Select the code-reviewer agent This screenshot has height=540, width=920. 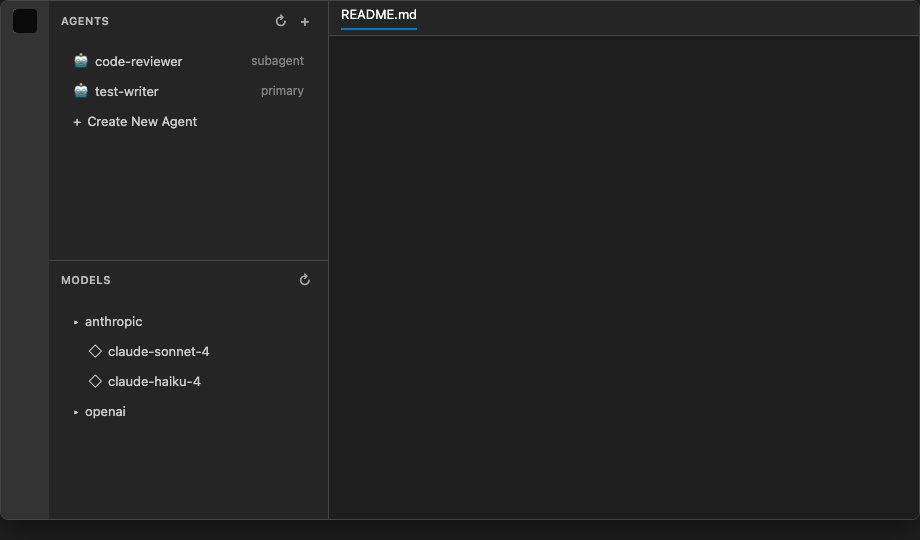click(x=188, y=61)
